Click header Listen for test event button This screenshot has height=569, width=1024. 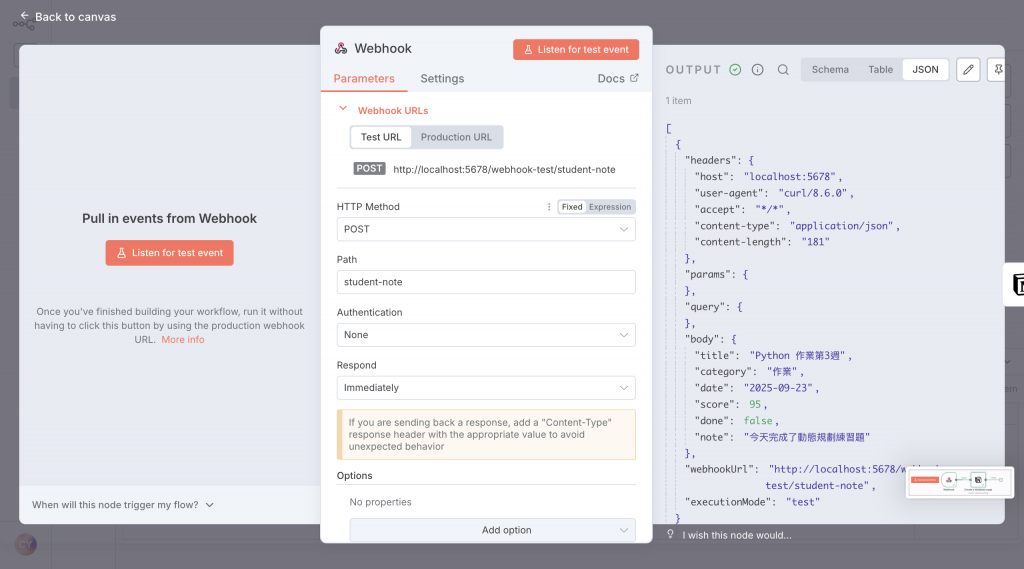(575, 50)
